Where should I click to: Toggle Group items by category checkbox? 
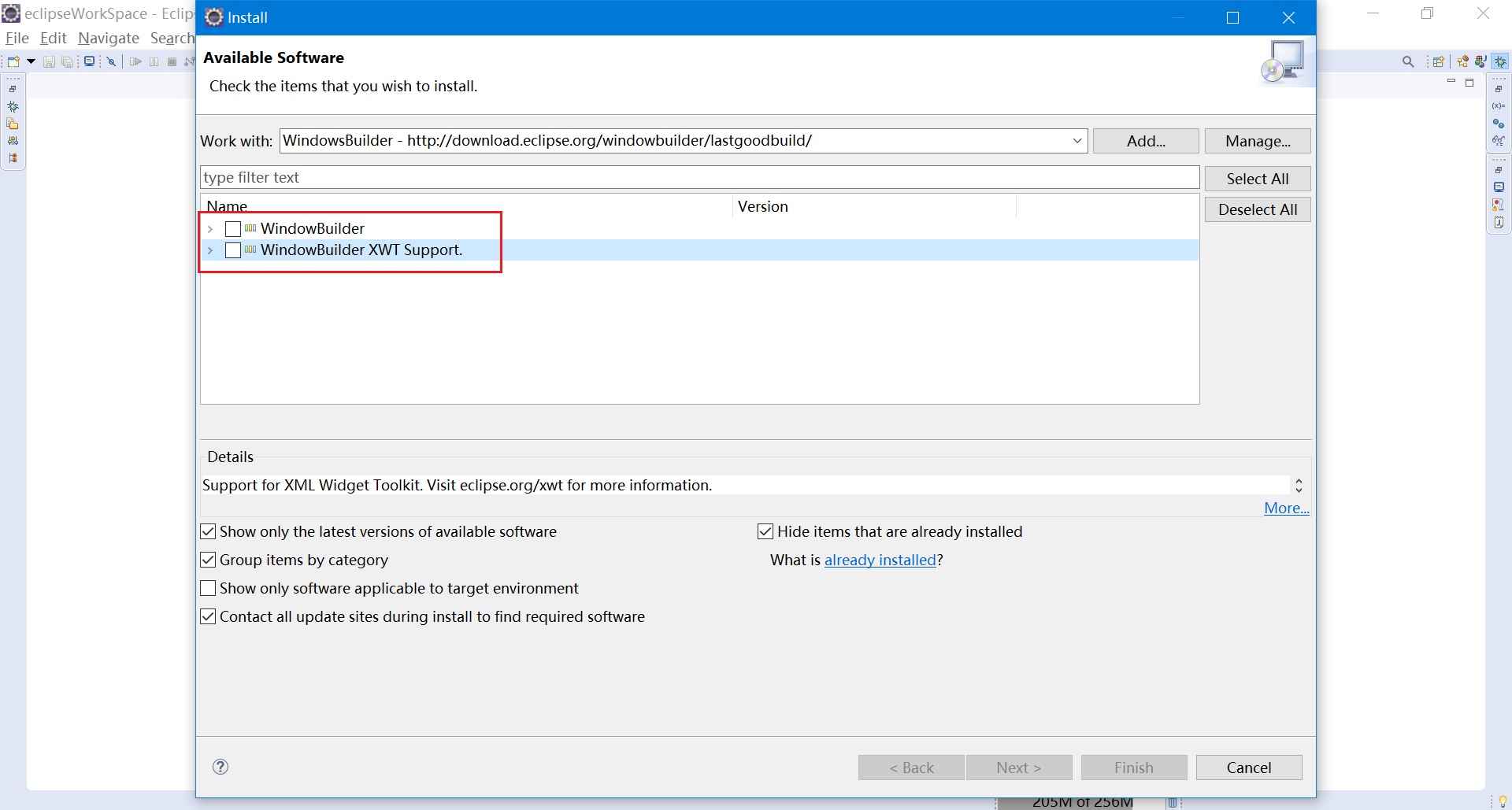click(x=208, y=560)
